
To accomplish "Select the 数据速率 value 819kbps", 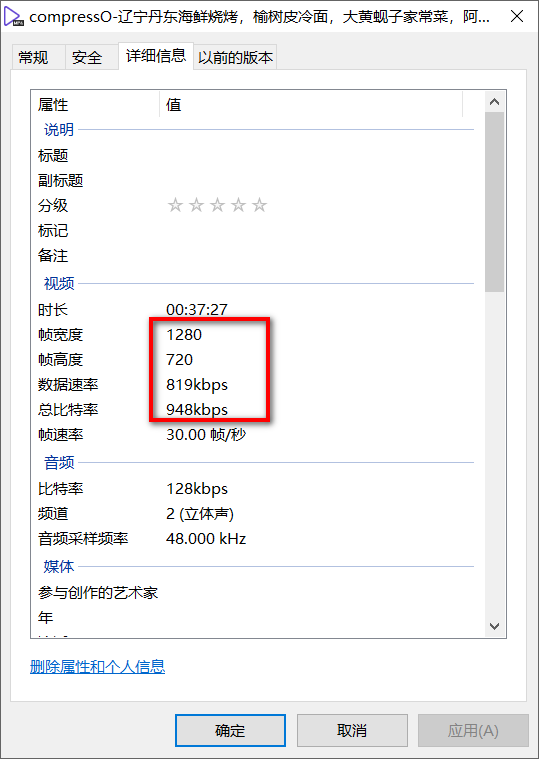I will pos(197,385).
